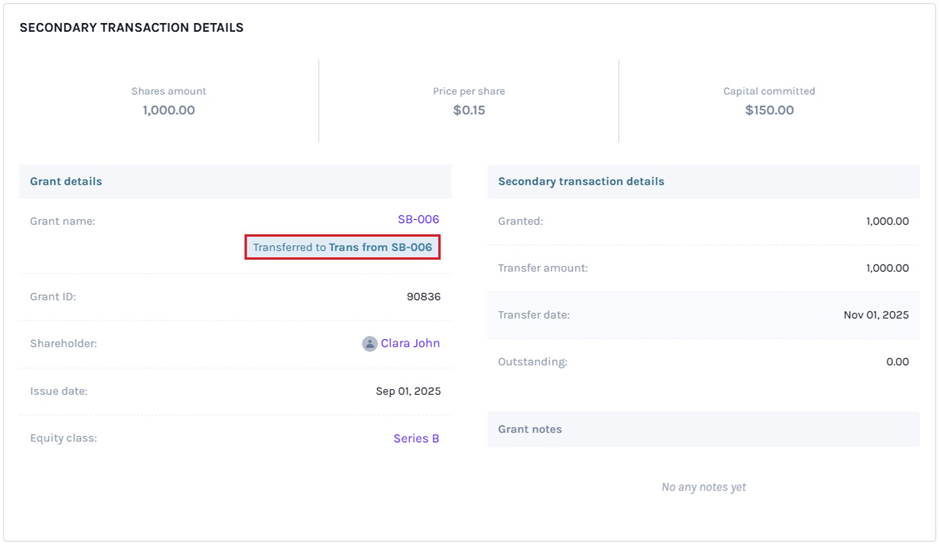
Task: Click the Grant details section header
Action: [66, 182]
